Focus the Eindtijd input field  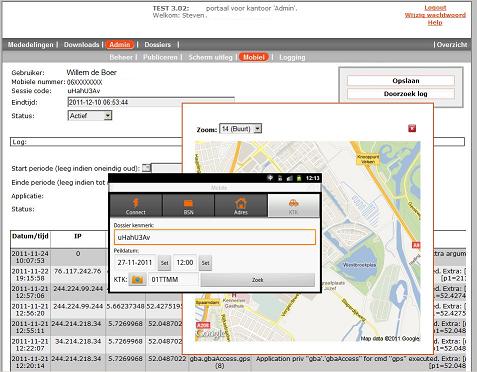pyautogui.click(x=151, y=102)
